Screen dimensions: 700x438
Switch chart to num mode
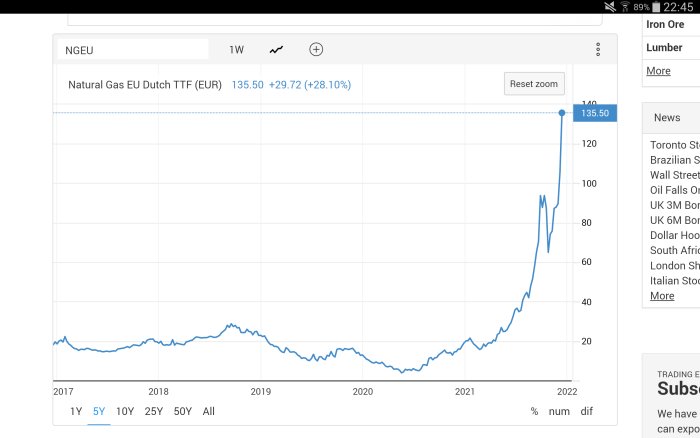click(559, 411)
